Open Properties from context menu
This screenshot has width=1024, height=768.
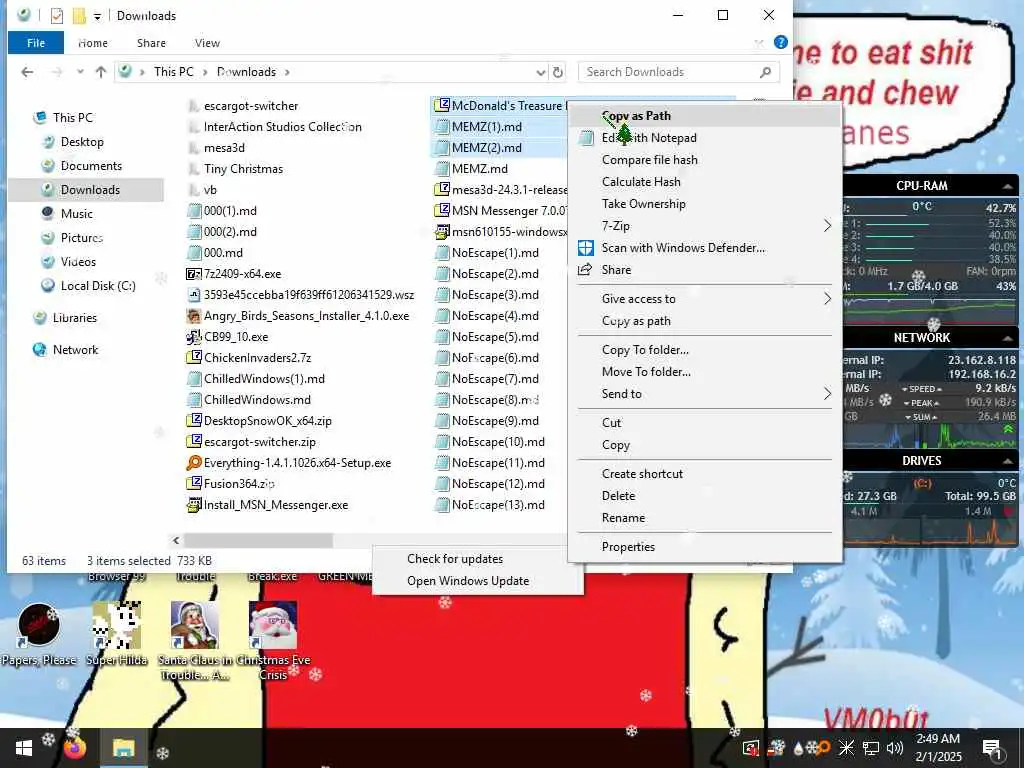point(704,547)
